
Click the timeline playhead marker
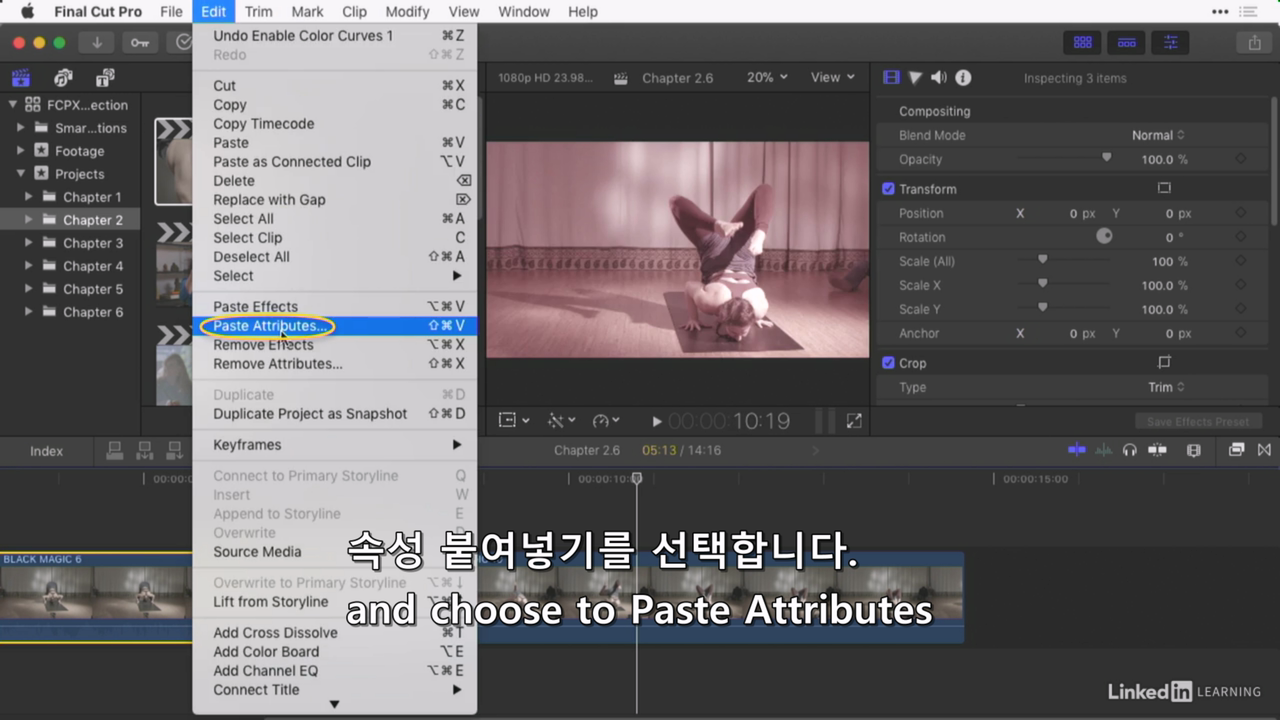tap(637, 478)
